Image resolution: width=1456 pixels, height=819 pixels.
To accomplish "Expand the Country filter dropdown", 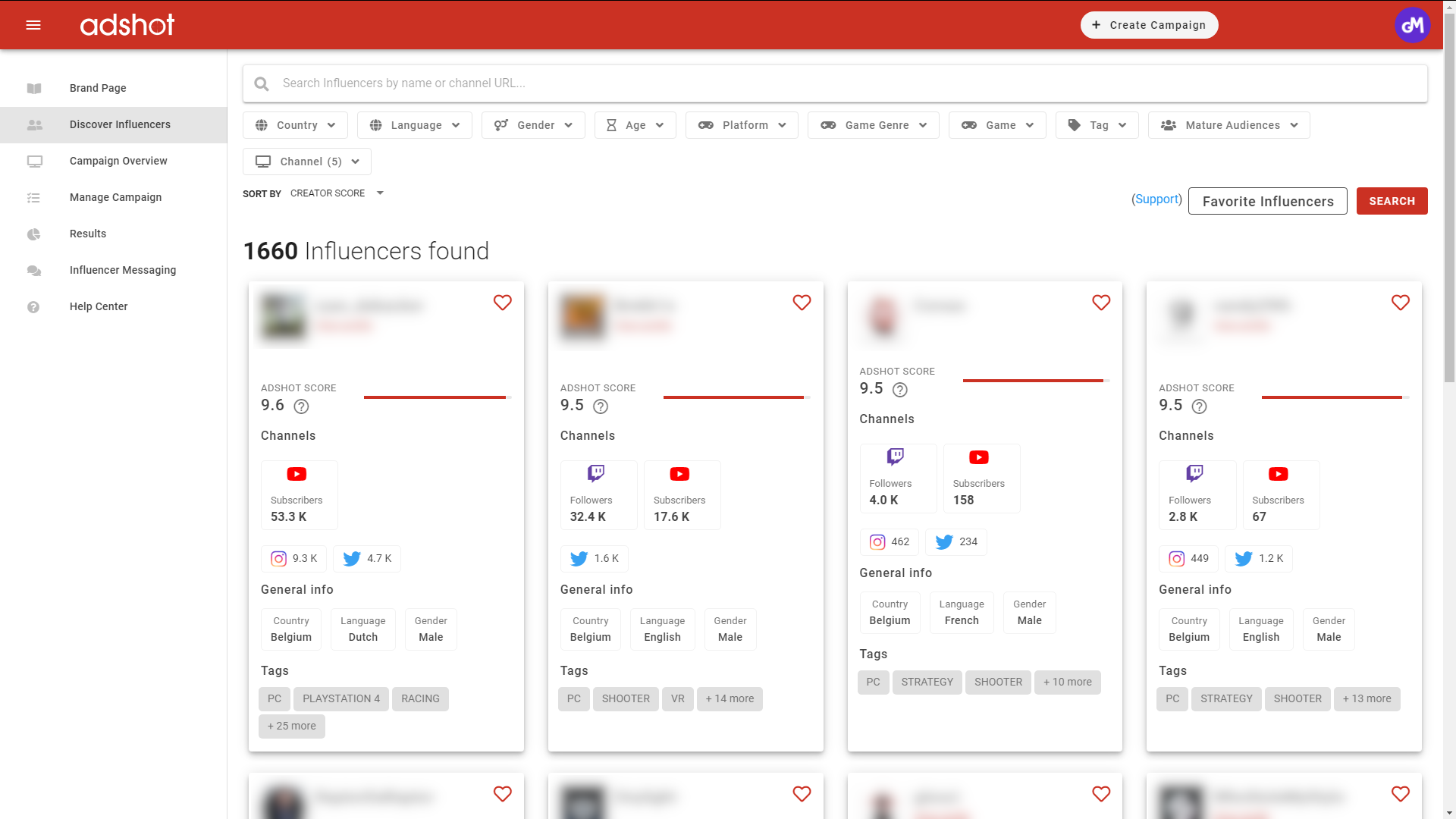I will pyautogui.click(x=295, y=125).
